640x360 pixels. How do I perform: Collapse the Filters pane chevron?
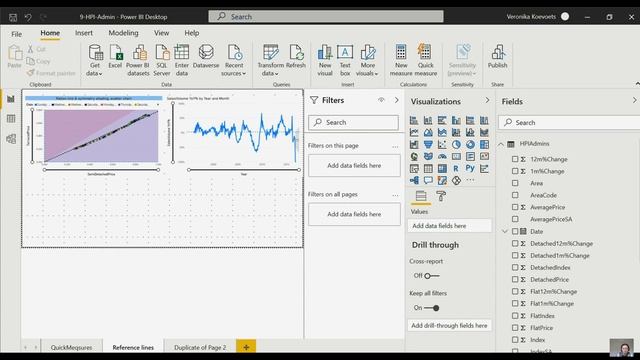coord(396,100)
